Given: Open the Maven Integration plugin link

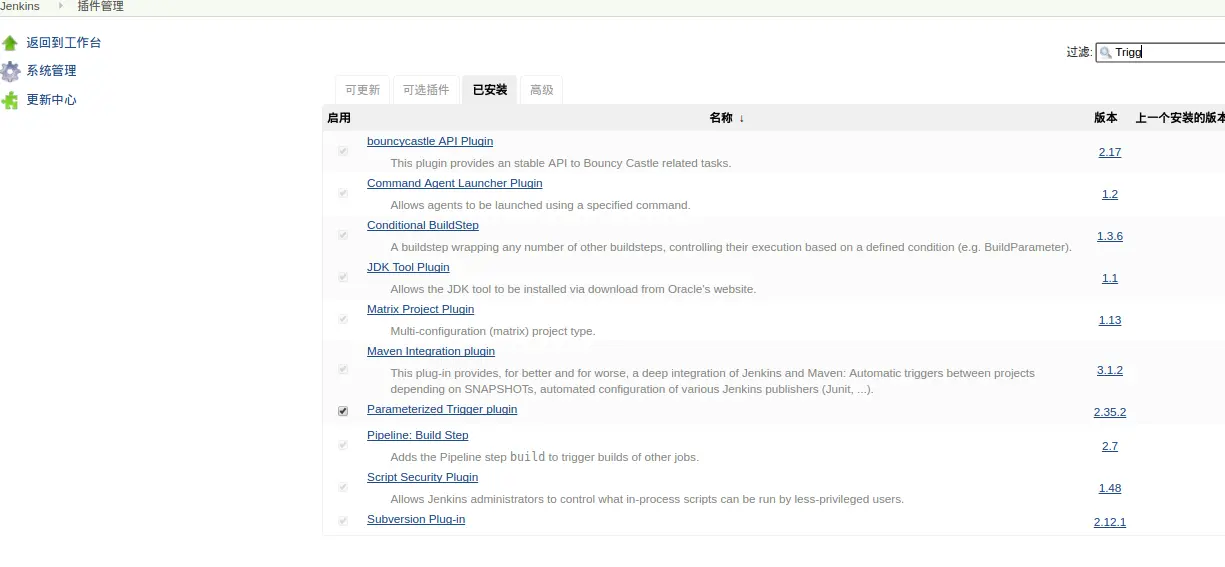Looking at the screenshot, I should [x=431, y=351].
